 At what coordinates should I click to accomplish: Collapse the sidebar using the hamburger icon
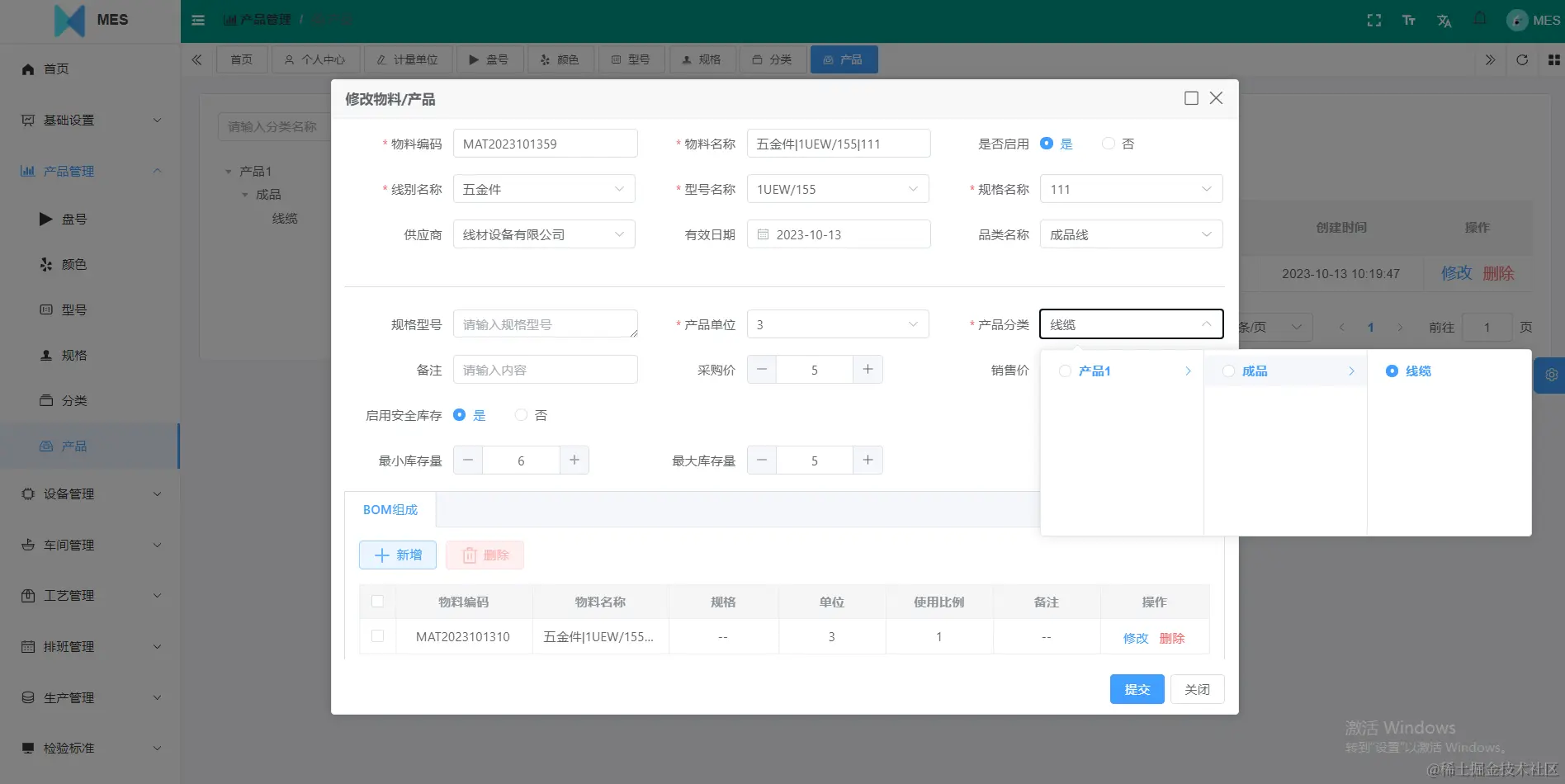[x=197, y=20]
